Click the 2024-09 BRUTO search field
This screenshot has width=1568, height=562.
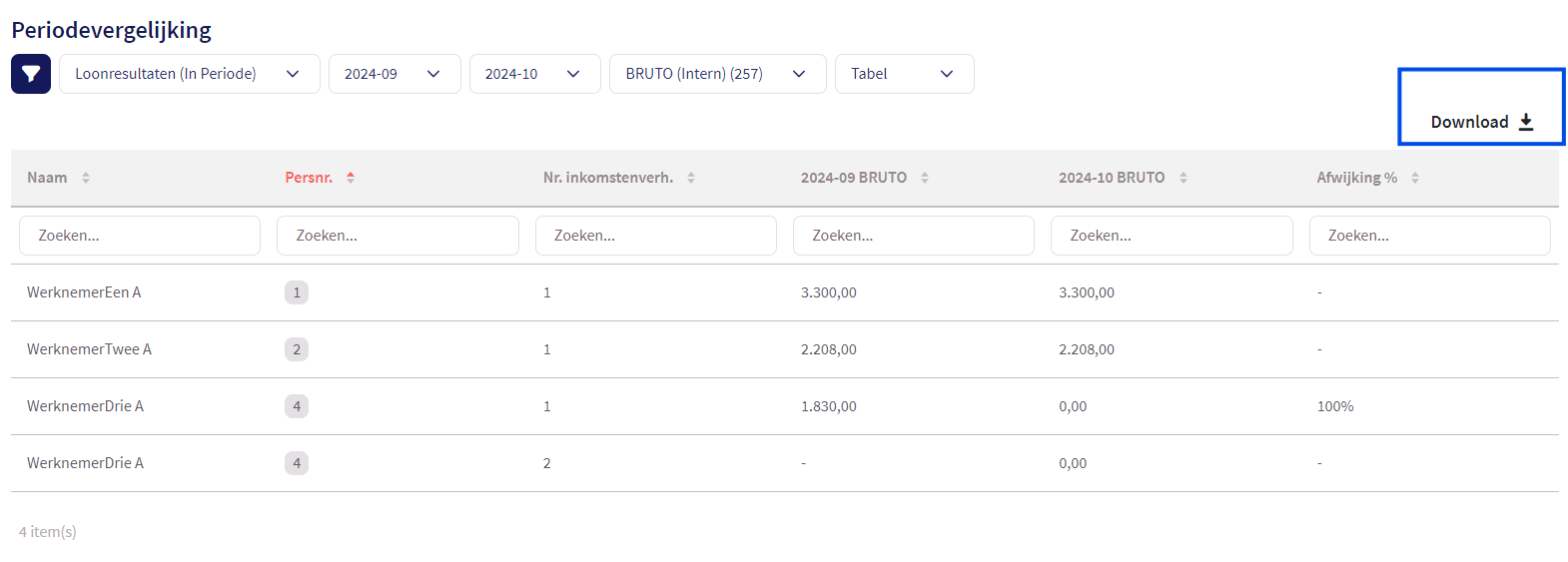913,236
